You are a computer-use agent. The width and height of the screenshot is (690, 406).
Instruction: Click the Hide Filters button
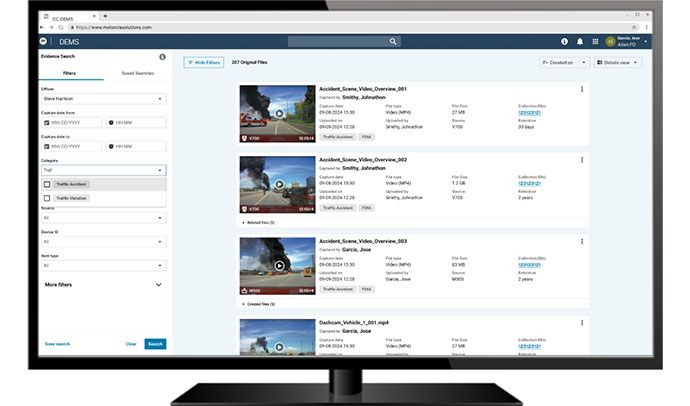click(x=204, y=62)
